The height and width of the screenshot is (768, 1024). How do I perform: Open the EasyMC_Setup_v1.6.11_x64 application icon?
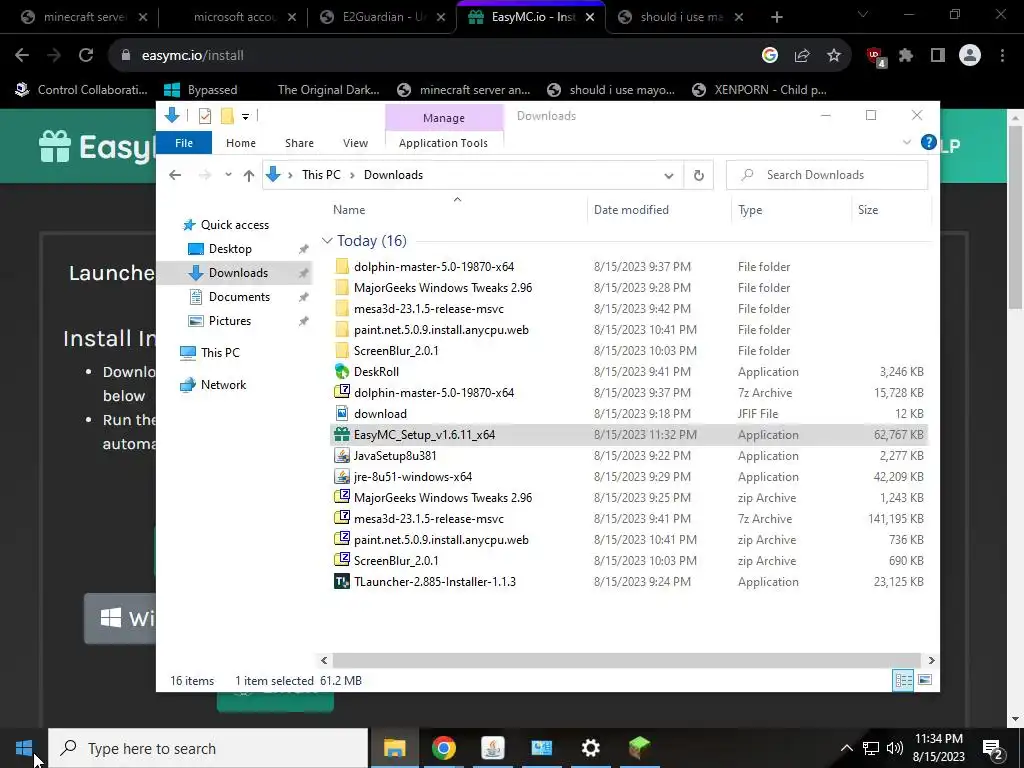[x=342, y=434]
